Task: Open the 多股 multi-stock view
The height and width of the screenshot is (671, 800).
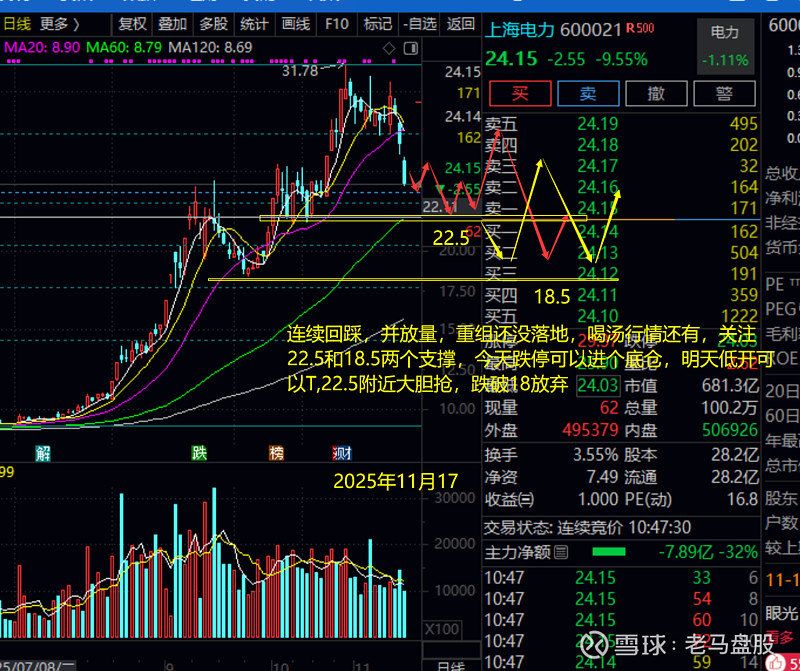Action: tap(213, 24)
